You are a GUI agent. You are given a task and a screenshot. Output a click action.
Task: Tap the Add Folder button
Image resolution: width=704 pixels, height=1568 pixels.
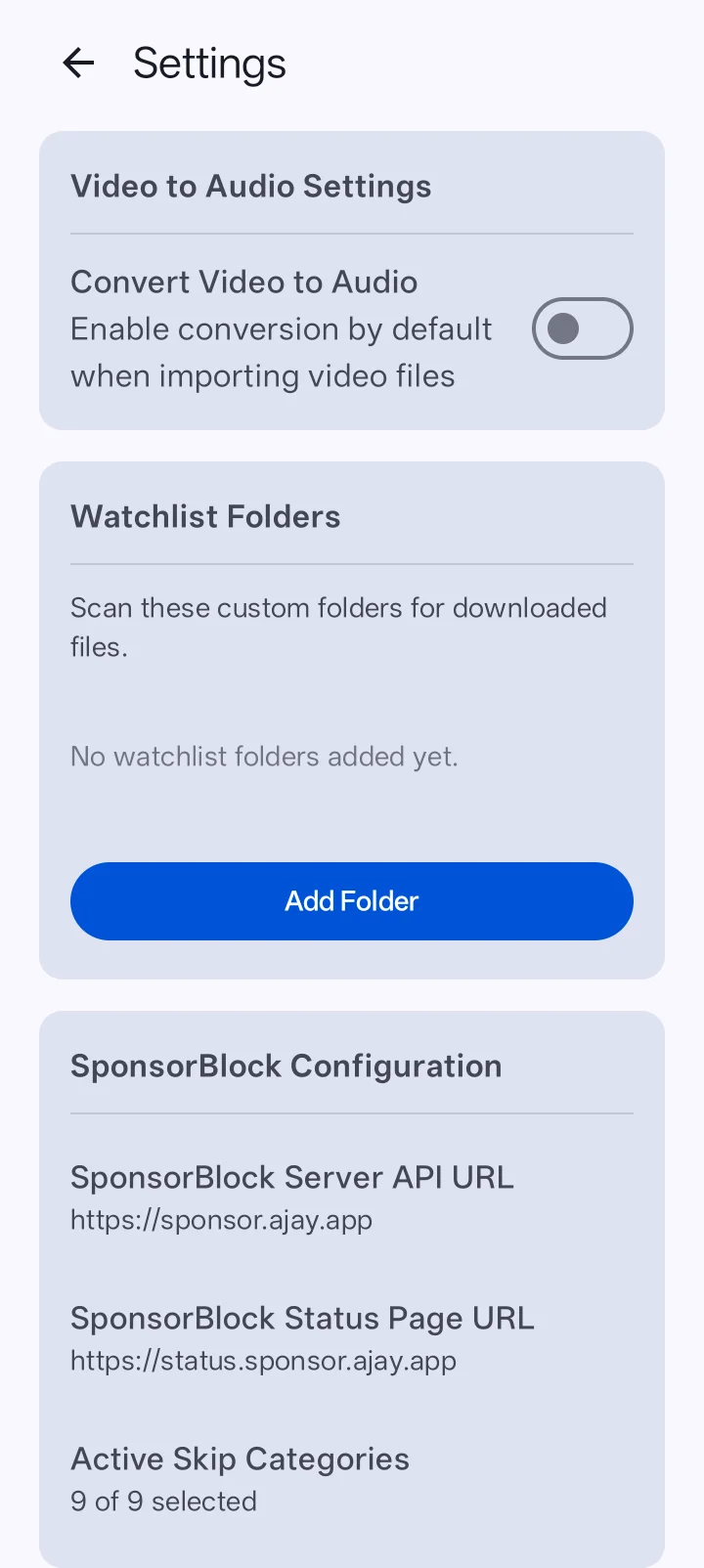coord(352,901)
